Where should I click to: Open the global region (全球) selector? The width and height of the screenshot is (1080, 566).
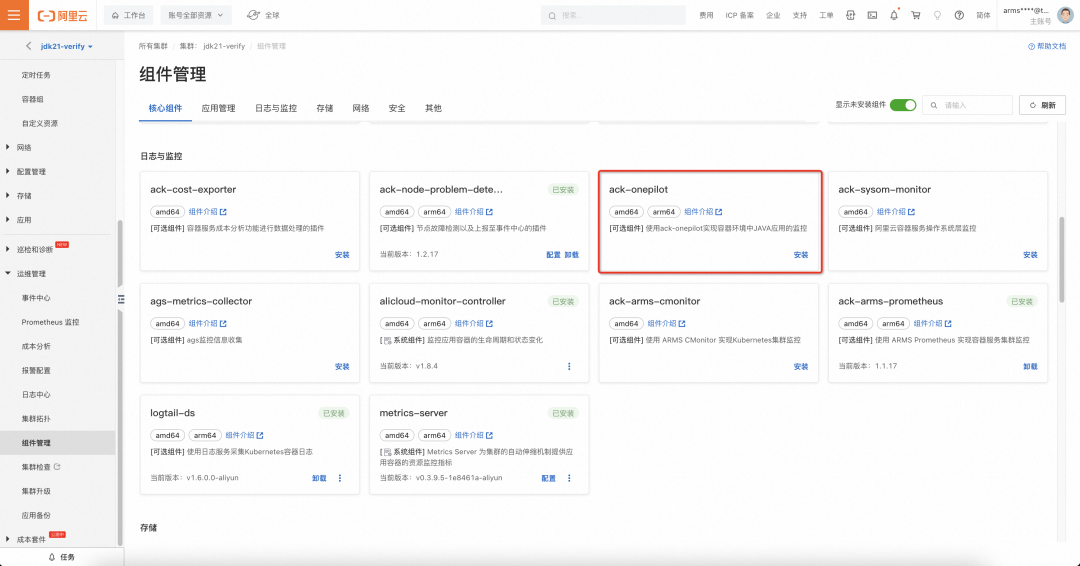click(264, 15)
